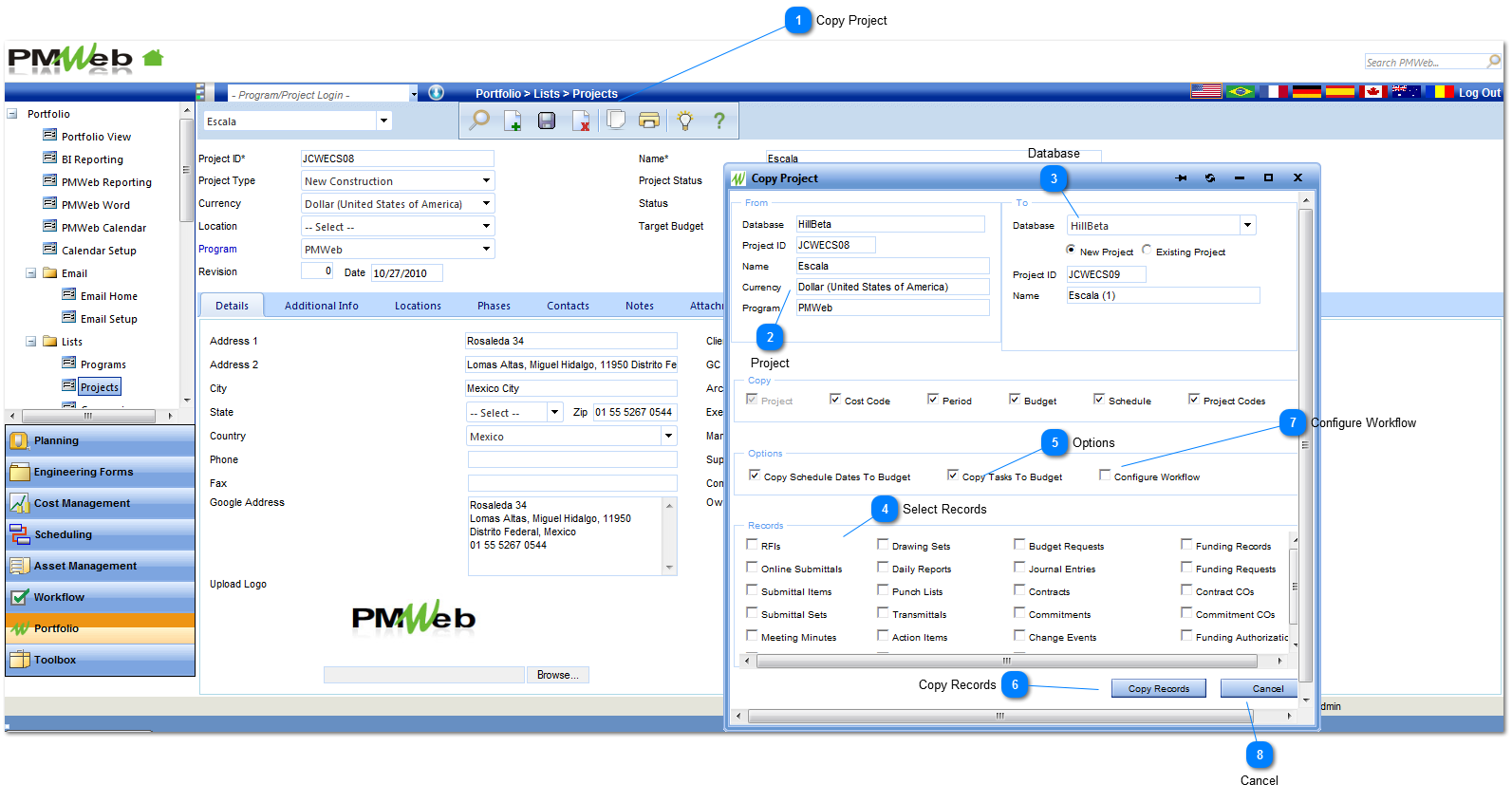Click the blue download arrow icon
This screenshot has height=803, width=1512.
437,92
